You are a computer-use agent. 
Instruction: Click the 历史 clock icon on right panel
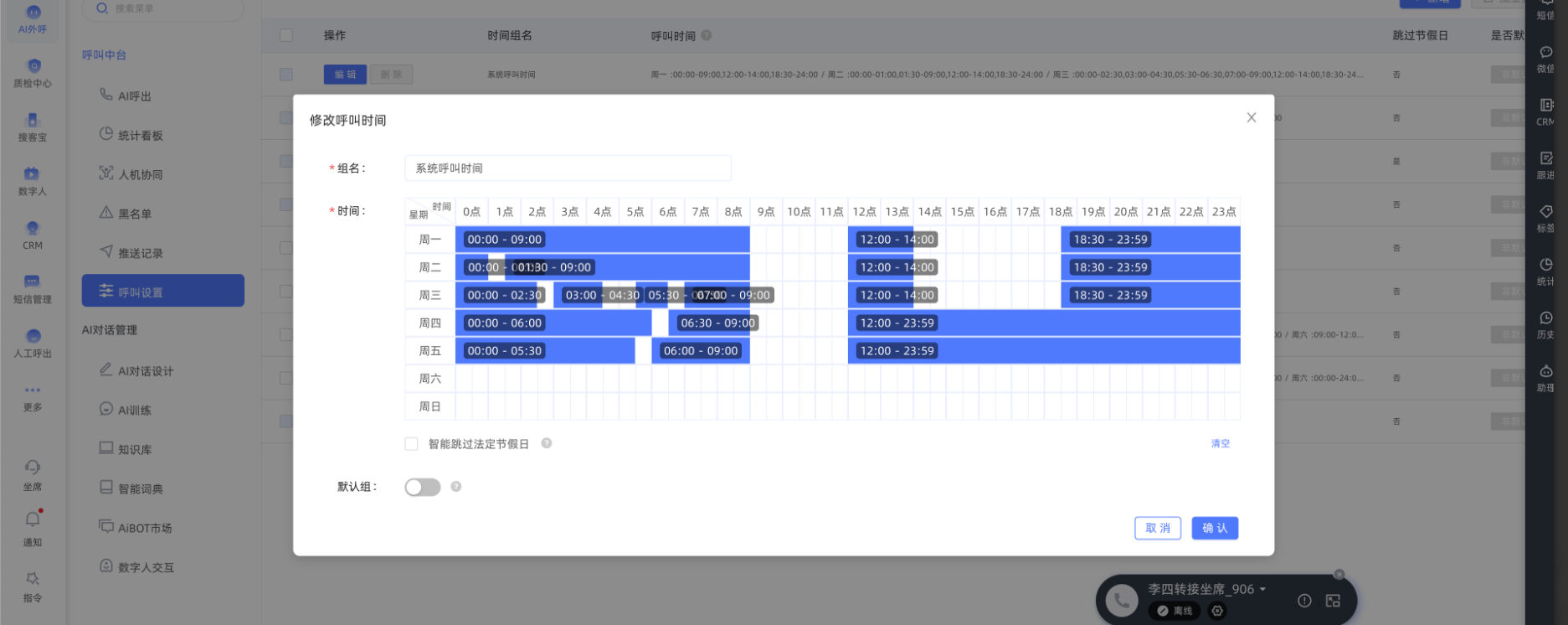point(1545,318)
